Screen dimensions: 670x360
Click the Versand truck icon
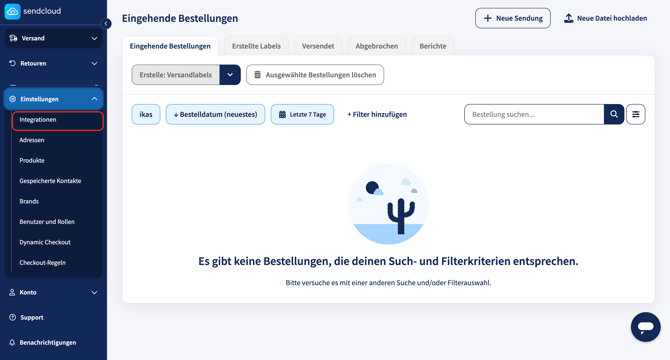pyautogui.click(x=13, y=38)
